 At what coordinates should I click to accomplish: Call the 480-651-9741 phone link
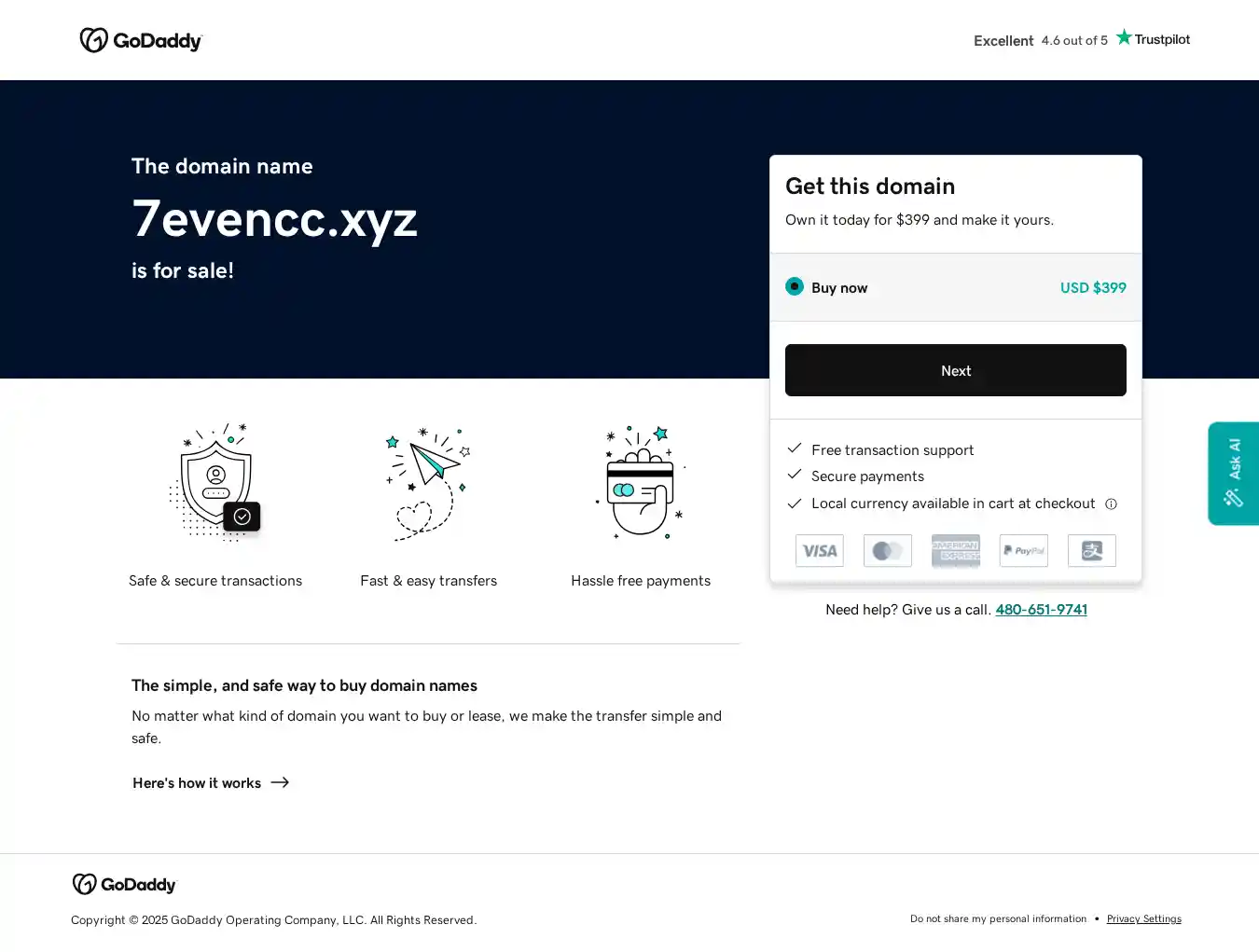click(x=1041, y=610)
